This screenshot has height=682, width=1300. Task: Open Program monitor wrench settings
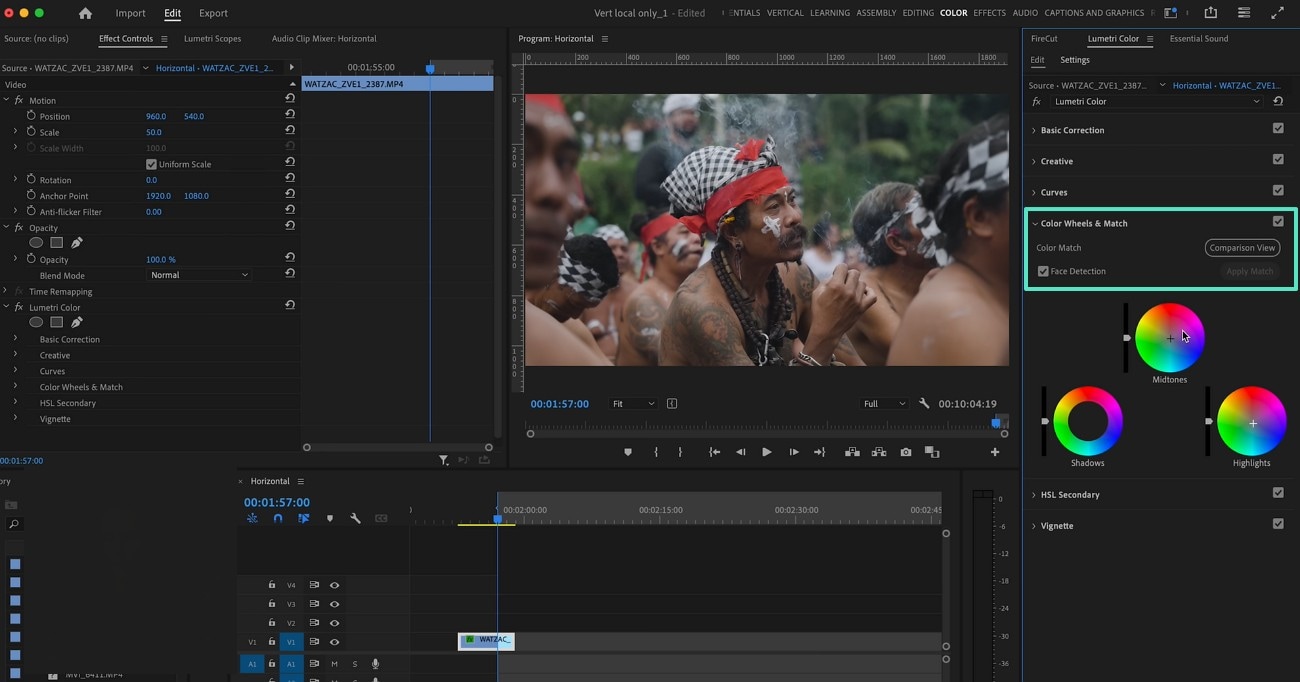[x=924, y=404]
